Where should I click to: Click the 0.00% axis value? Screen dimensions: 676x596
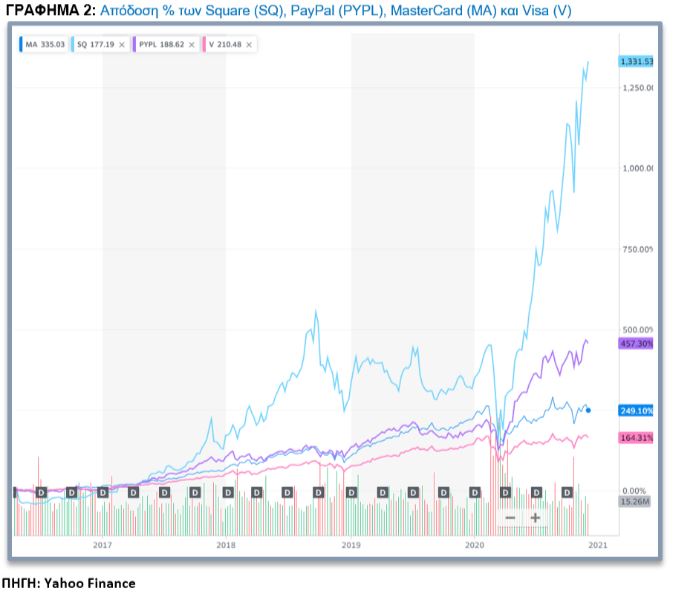[x=634, y=491]
